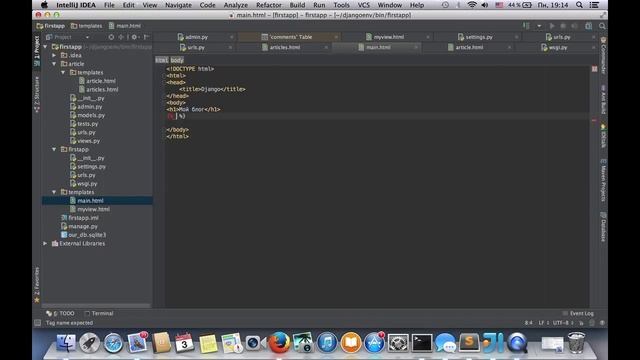This screenshot has height=360, width=640.
Task: Hide the Project tool window with pin icon
Action: (146, 37)
